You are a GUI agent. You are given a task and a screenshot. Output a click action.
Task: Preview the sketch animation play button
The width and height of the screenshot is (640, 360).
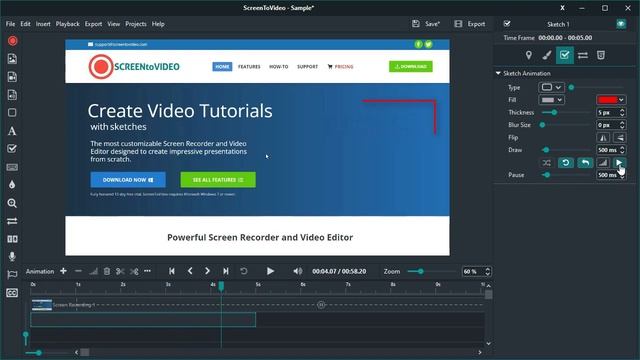(x=619, y=163)
